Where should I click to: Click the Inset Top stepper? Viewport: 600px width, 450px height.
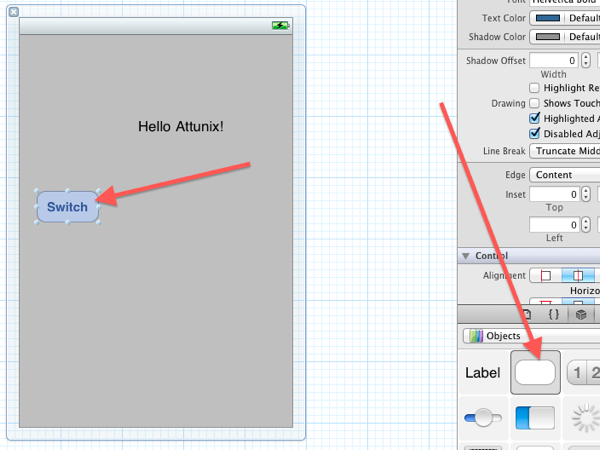coord(586,194)
